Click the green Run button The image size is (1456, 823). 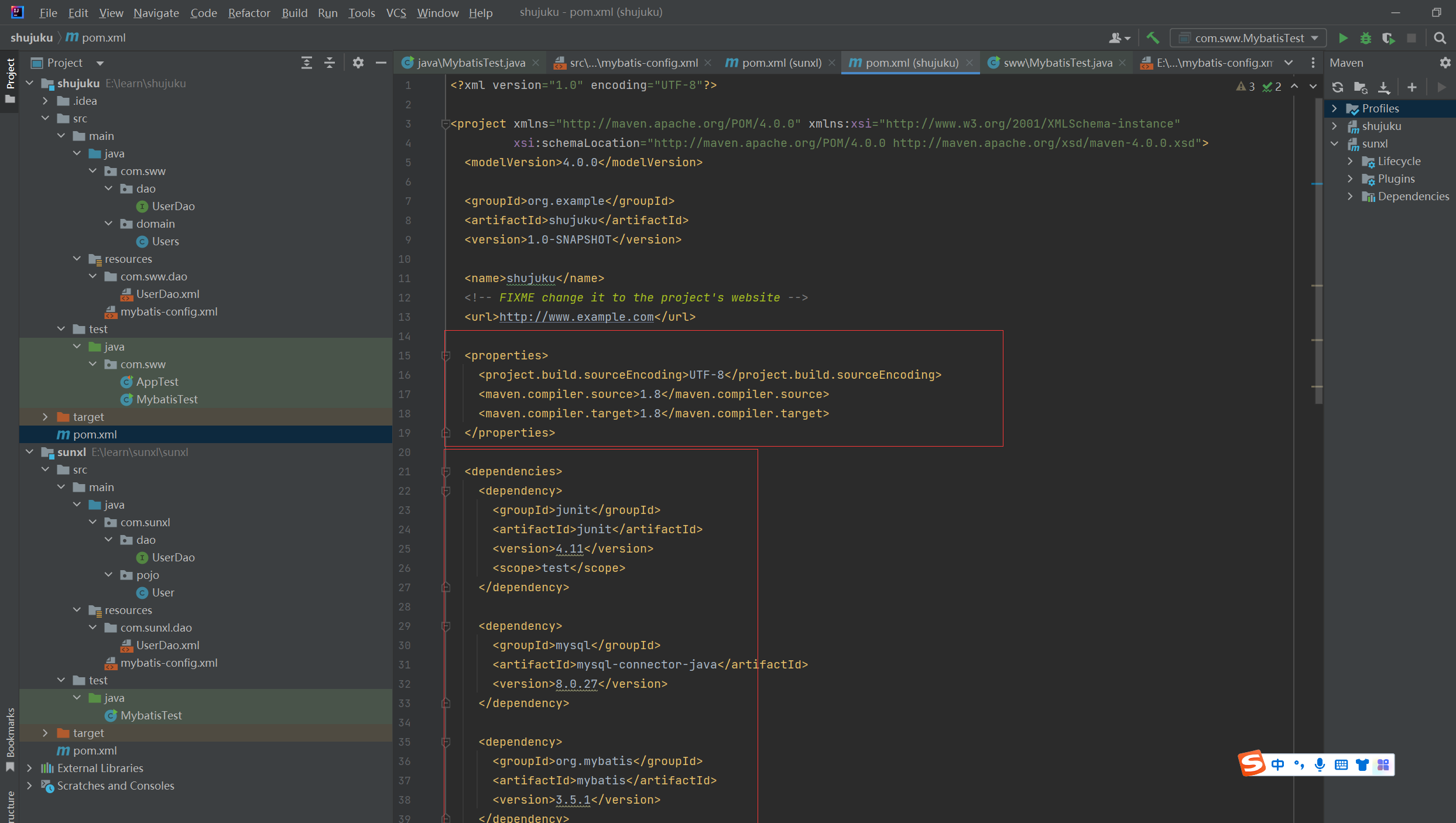pos(1343,38)
